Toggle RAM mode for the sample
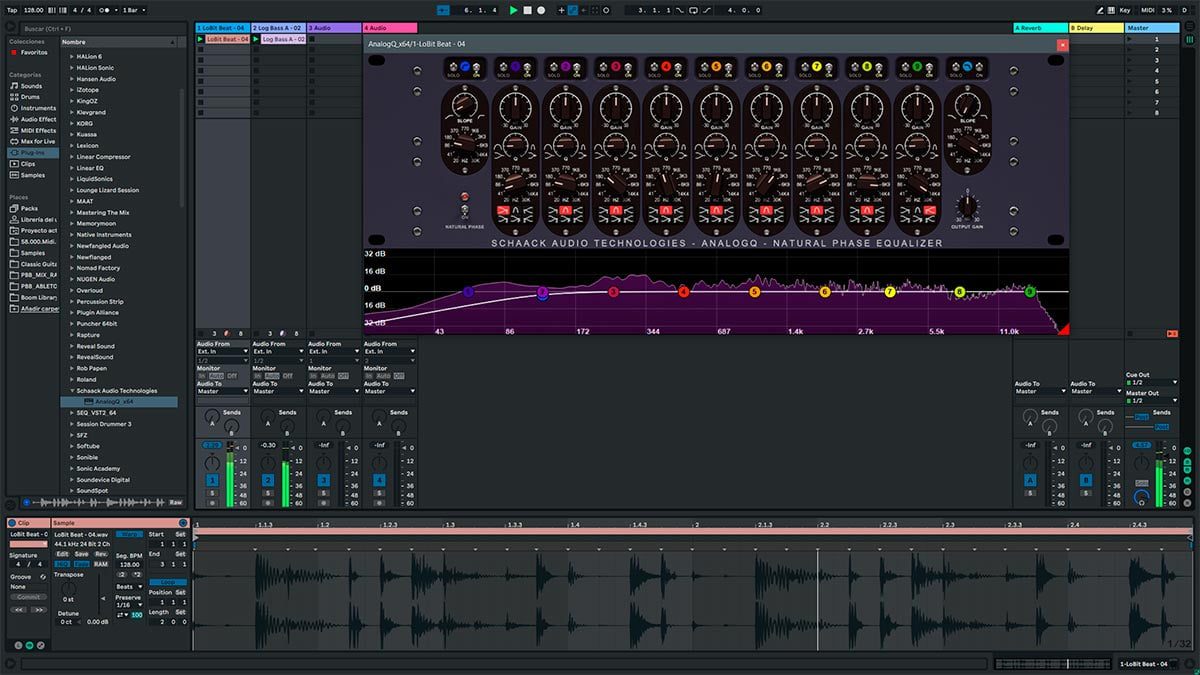The image size is (1200, 675). (101, 564)
